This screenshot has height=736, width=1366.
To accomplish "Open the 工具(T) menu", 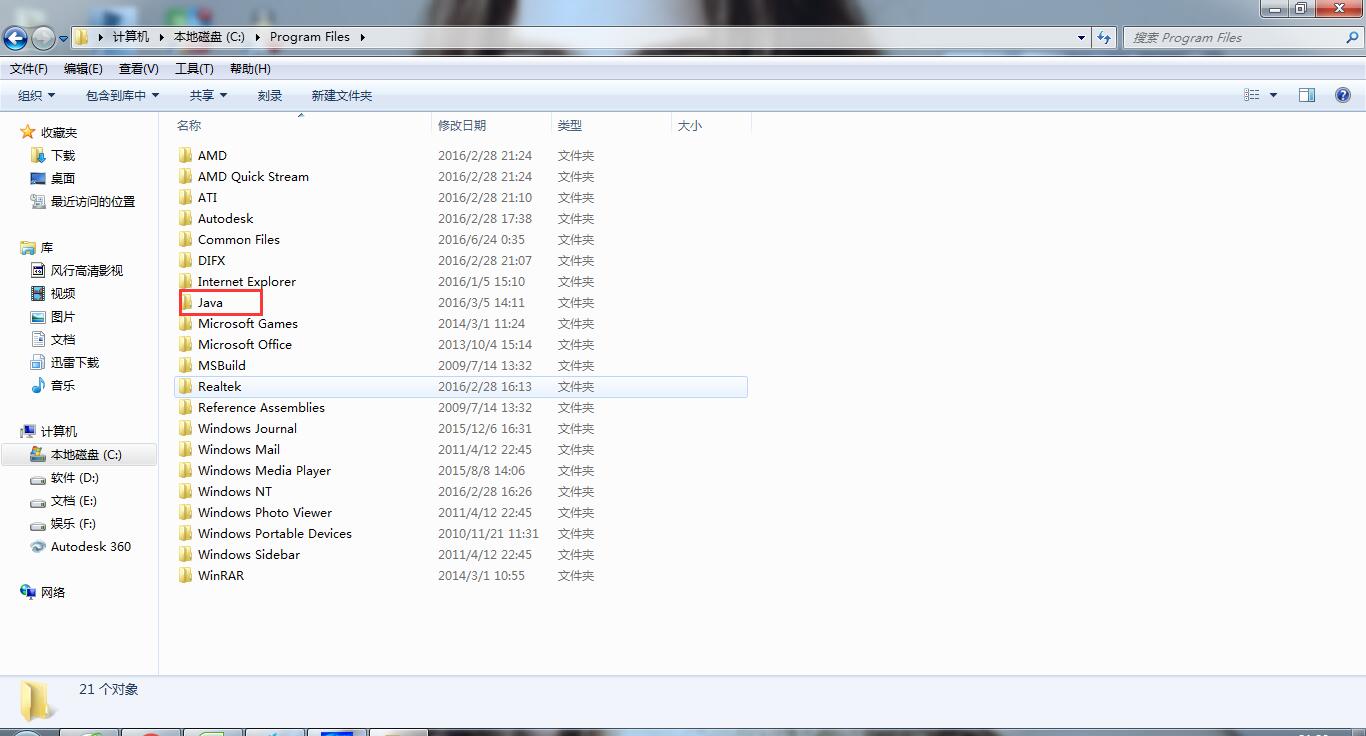I will point(194,68).
